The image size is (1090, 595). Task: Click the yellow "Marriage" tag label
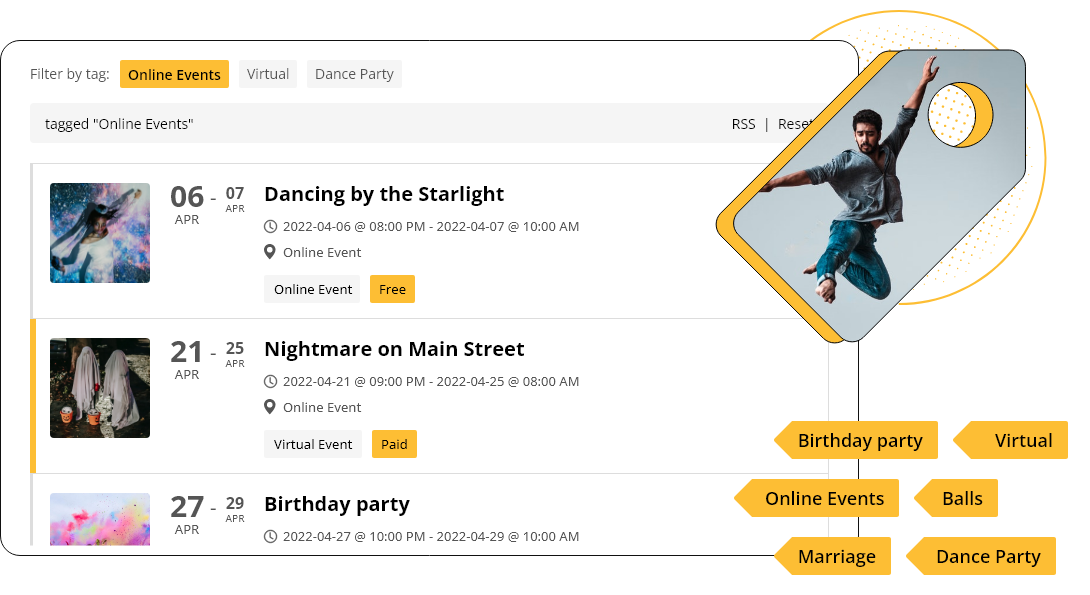[x=836, y=556]
